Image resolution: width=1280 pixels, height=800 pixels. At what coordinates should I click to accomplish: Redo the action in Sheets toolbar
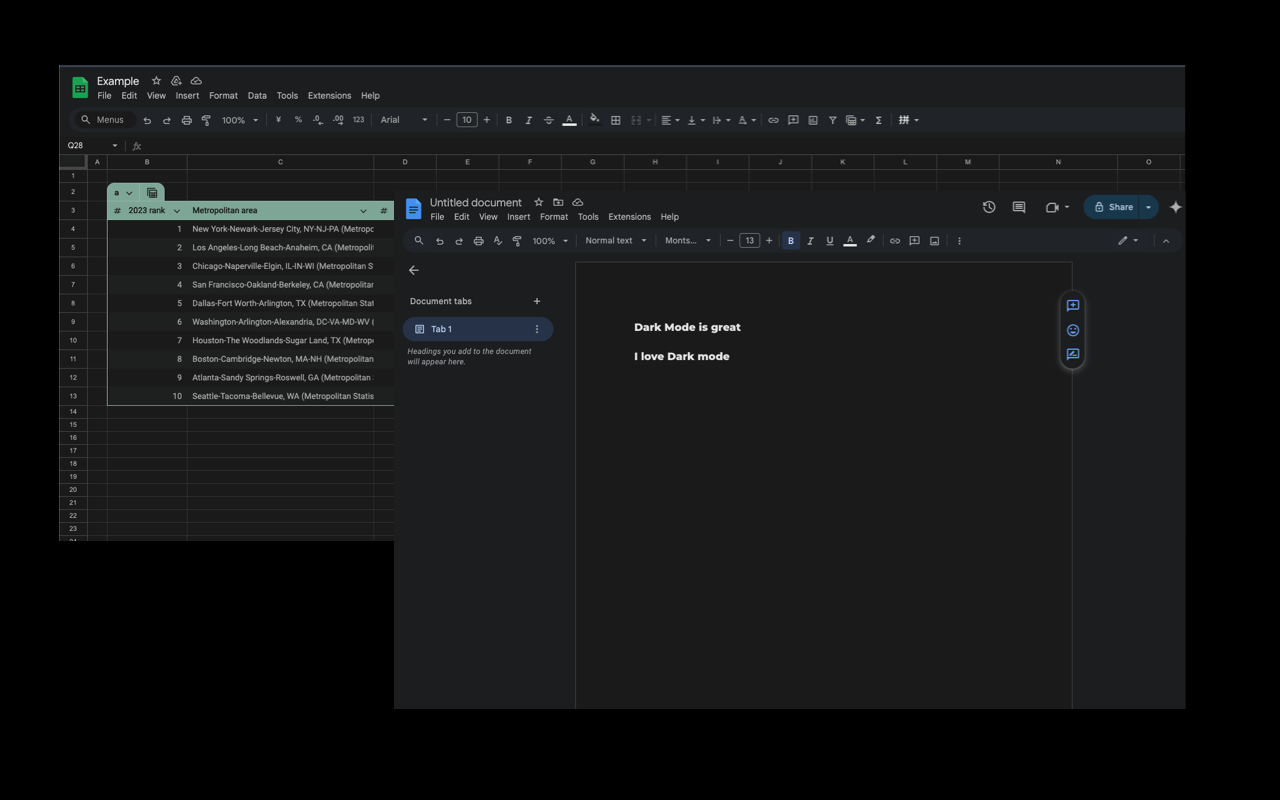point(166,120)
